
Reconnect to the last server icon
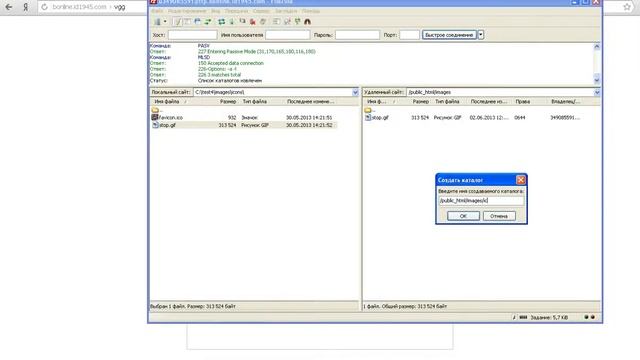(263, 22)
